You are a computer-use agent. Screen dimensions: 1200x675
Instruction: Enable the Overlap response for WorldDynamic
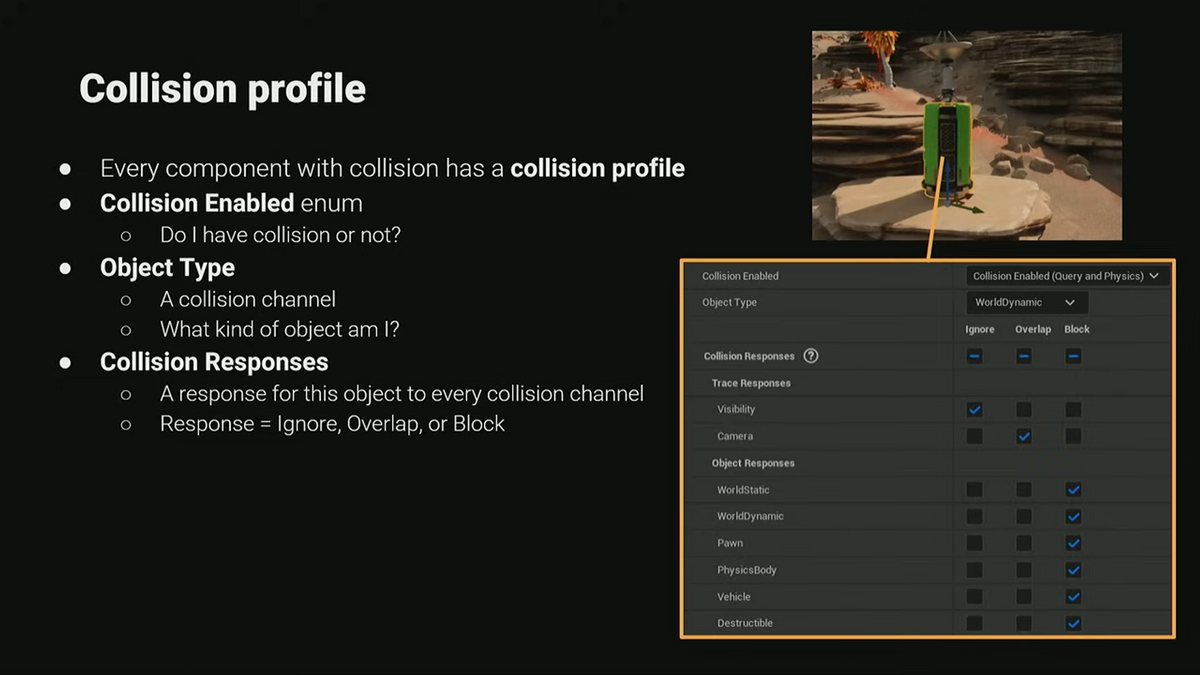tap(1025, 516)
